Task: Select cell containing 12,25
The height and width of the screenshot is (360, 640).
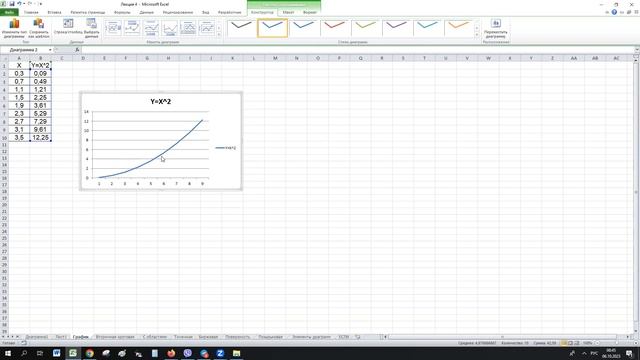Action: click(x=40, y=138)
